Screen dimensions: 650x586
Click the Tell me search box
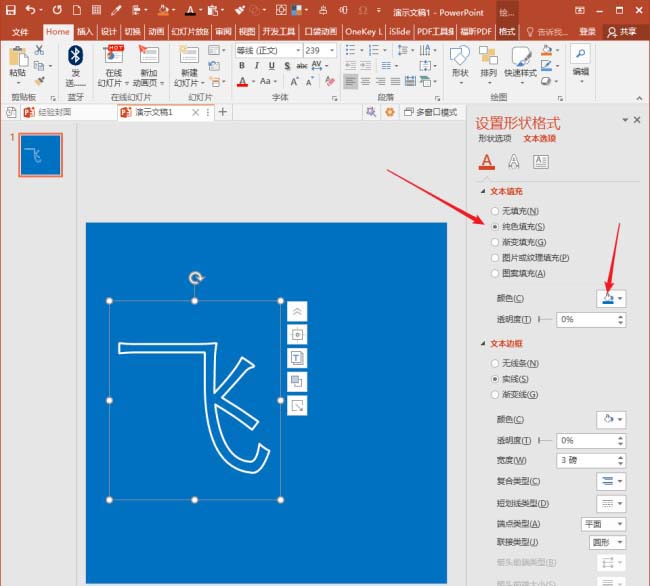pos(546,32)
